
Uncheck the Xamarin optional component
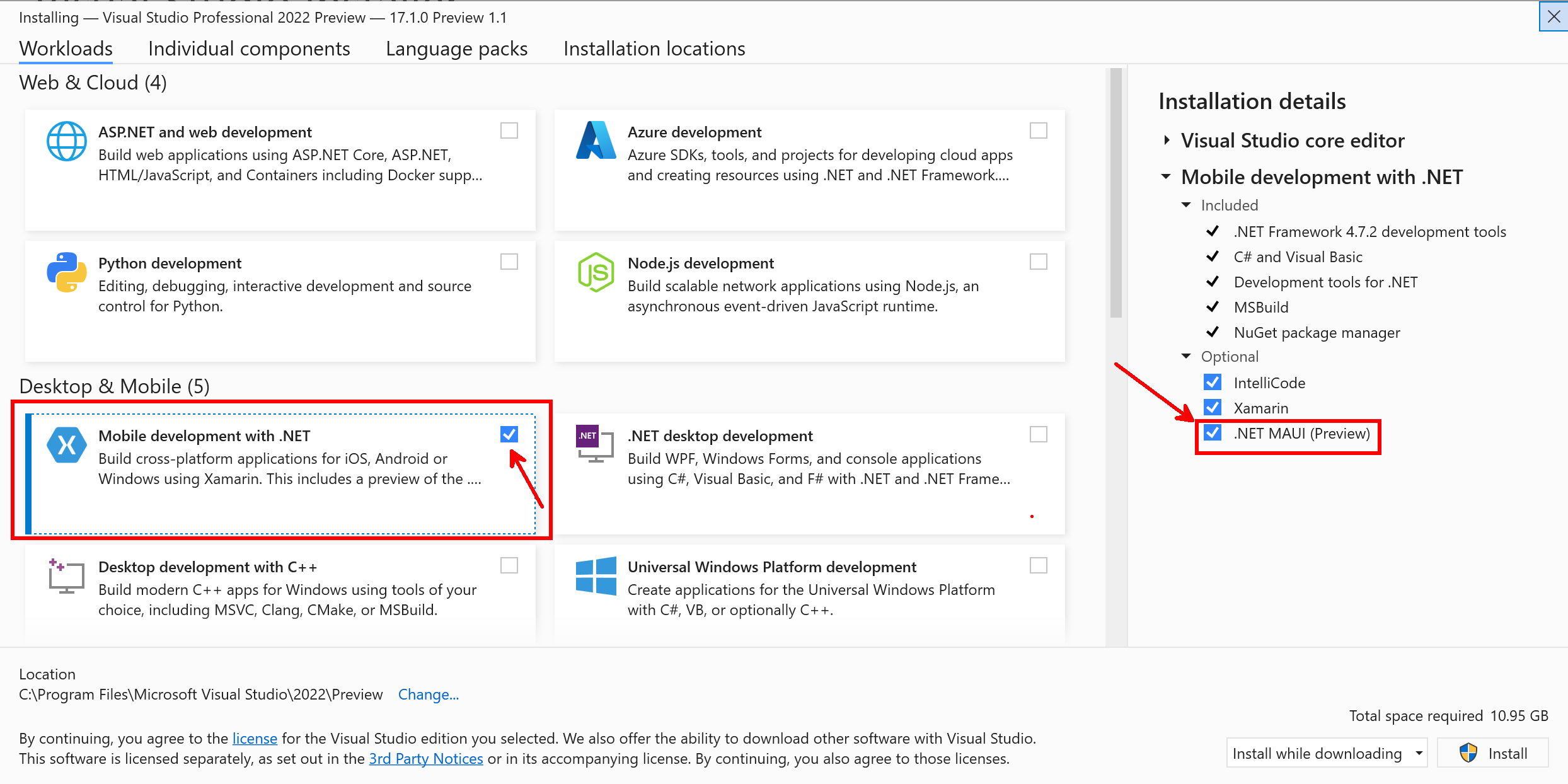point(1213,408)
